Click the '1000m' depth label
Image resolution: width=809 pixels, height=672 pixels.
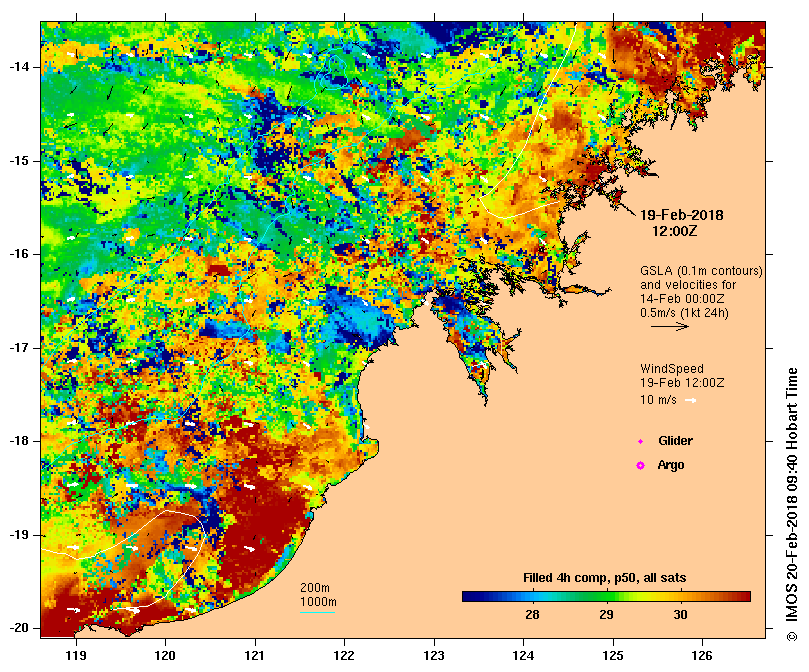click(318, 602)
